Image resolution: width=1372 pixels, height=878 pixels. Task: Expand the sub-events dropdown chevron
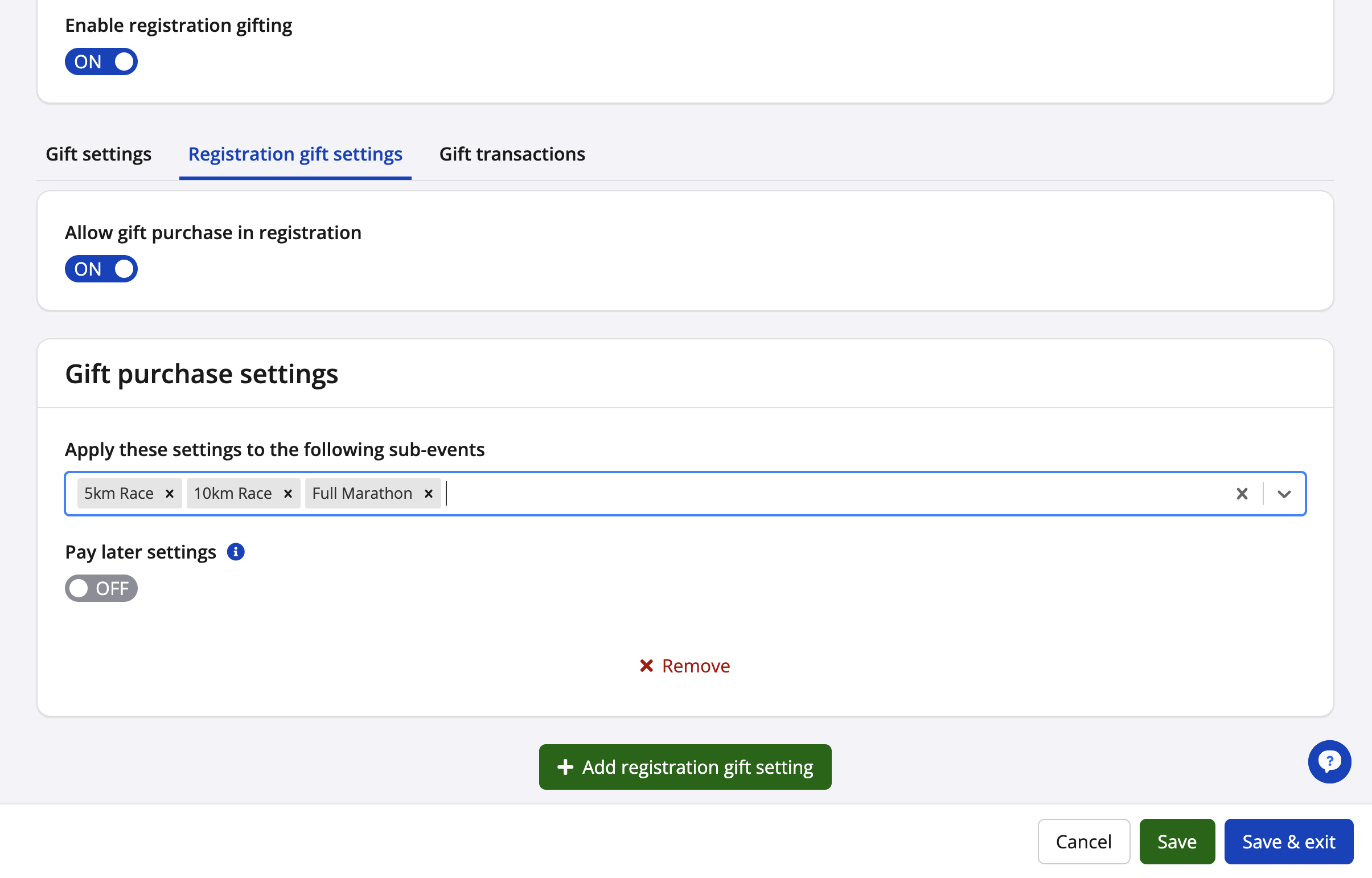[x=1284, y=493]
